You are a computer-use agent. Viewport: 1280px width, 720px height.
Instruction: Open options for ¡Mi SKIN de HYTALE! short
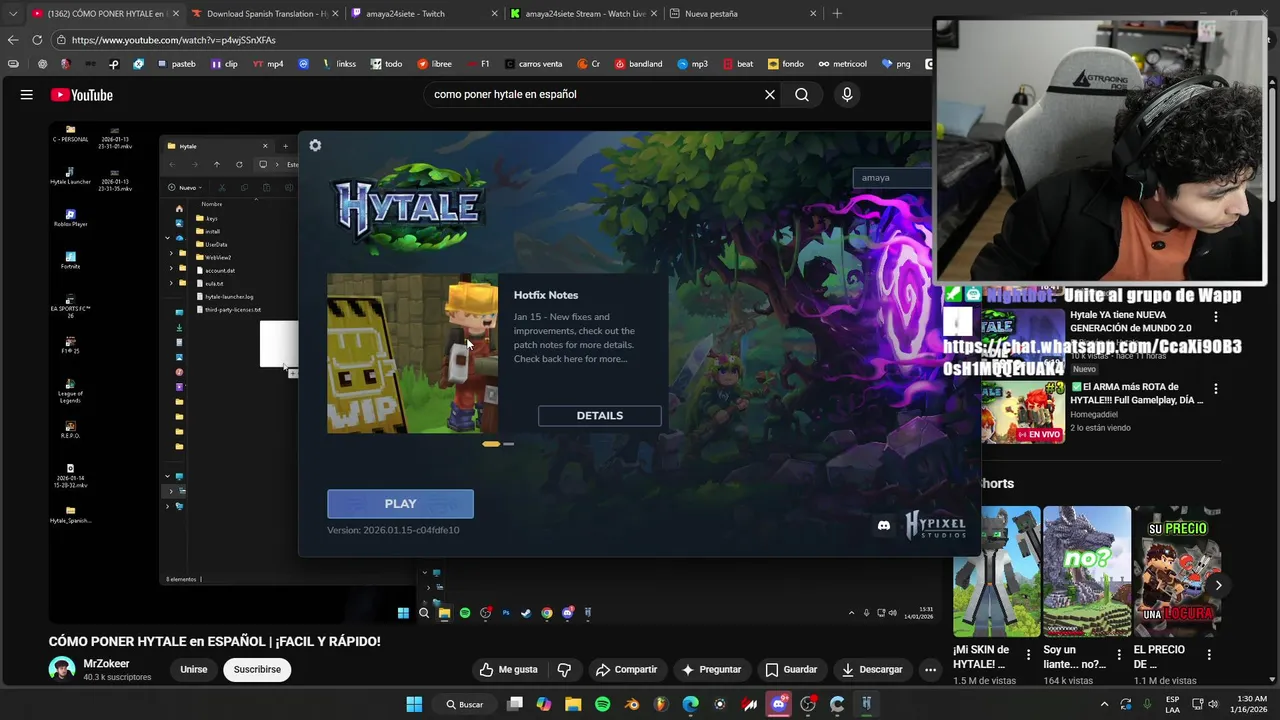click(1029, 655)
